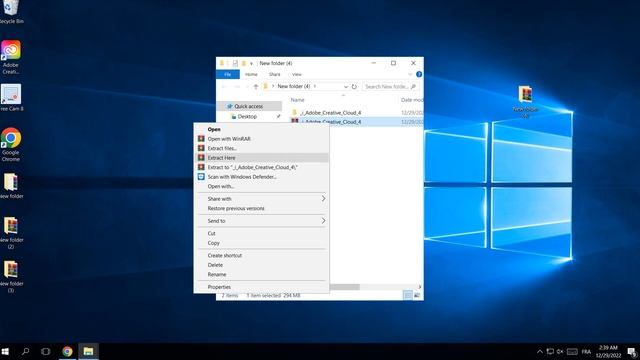Image resolution: width=640 pixels, height=360 pixels.
Task: Click Windows Defender shield icon in menu
Action: point(201,177)
